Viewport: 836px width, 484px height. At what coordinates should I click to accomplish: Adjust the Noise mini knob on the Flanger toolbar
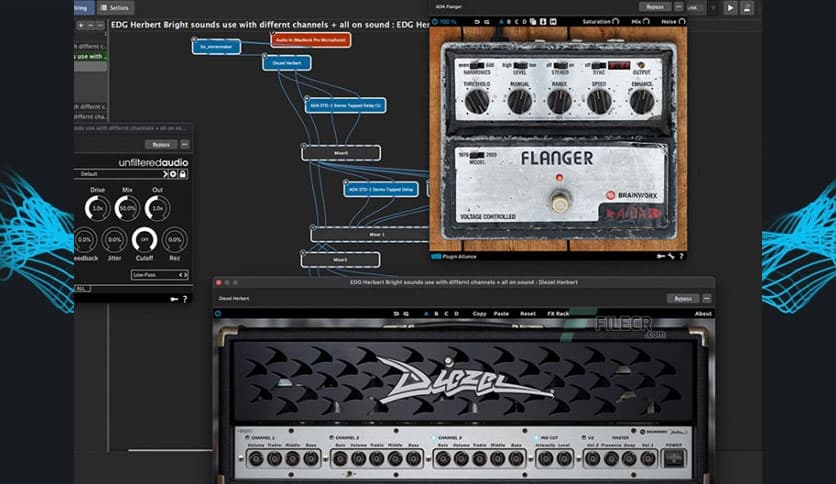[682, 22]
